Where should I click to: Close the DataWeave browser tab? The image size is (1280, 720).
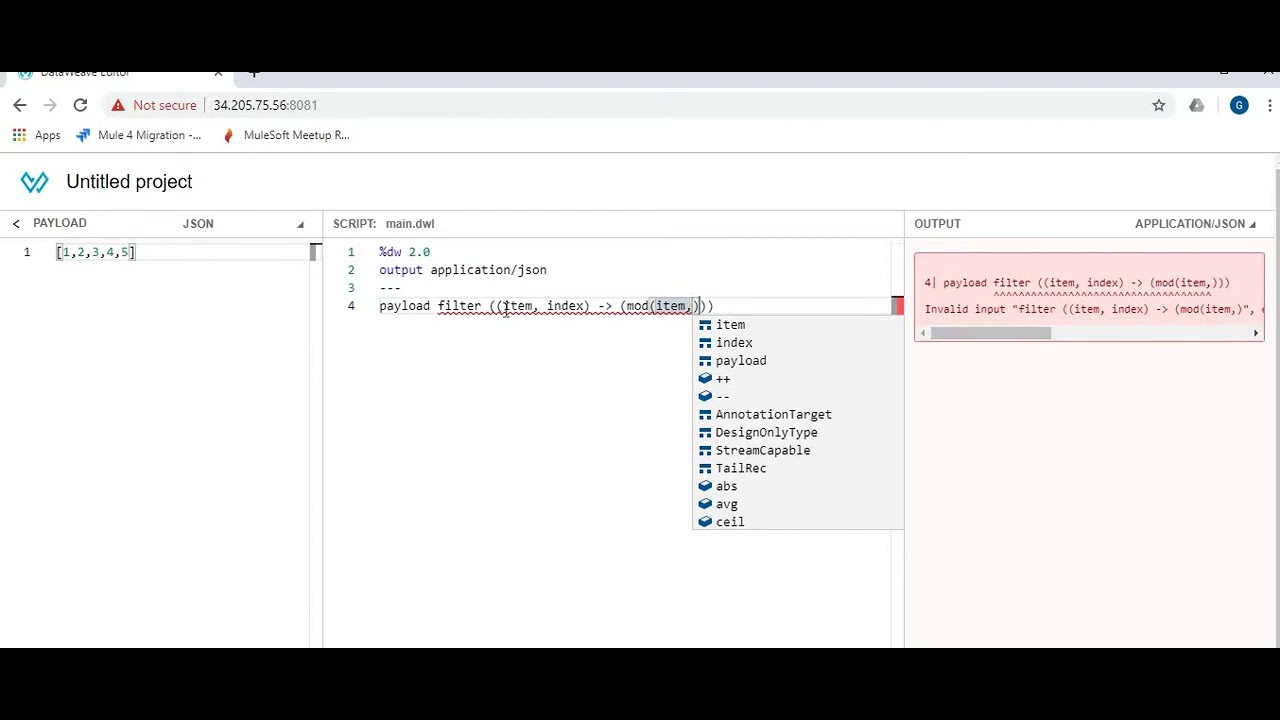[218, 73]
